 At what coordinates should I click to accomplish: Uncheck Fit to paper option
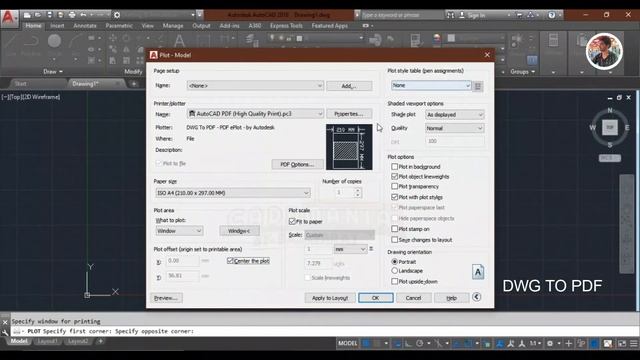(x=292, y=221)
